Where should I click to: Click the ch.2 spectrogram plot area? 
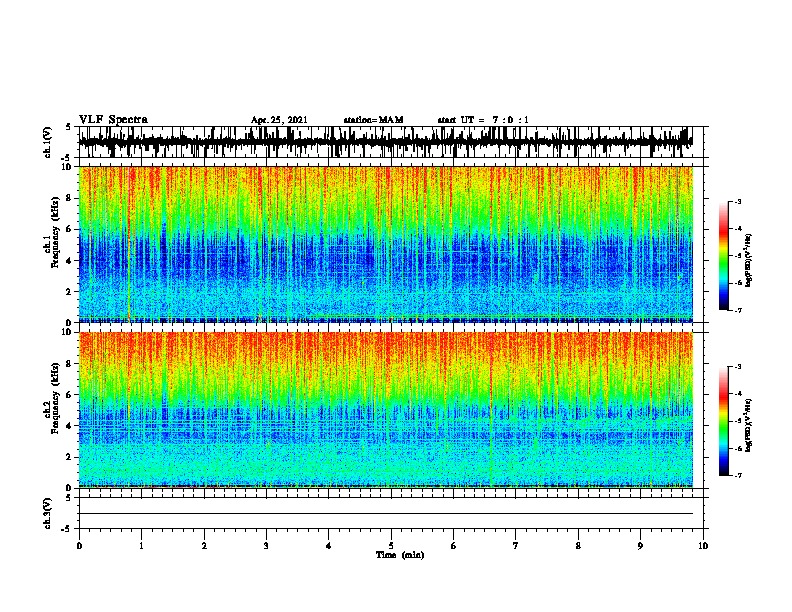point(385,410)
